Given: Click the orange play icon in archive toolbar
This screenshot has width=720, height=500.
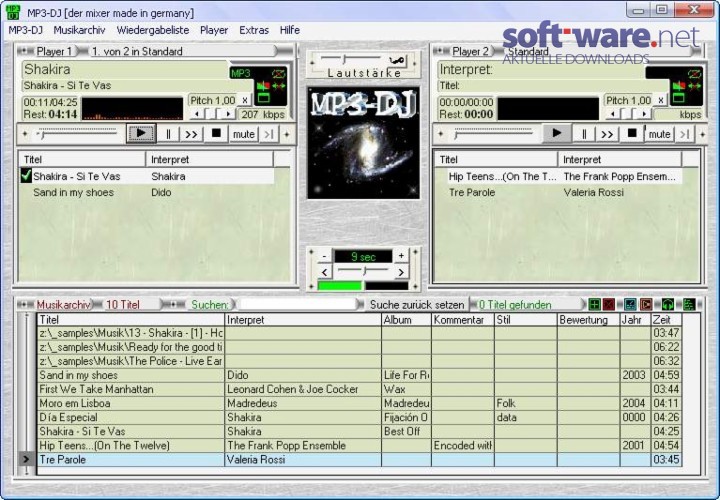Looking at the screenshot, I should click(646, 304).
